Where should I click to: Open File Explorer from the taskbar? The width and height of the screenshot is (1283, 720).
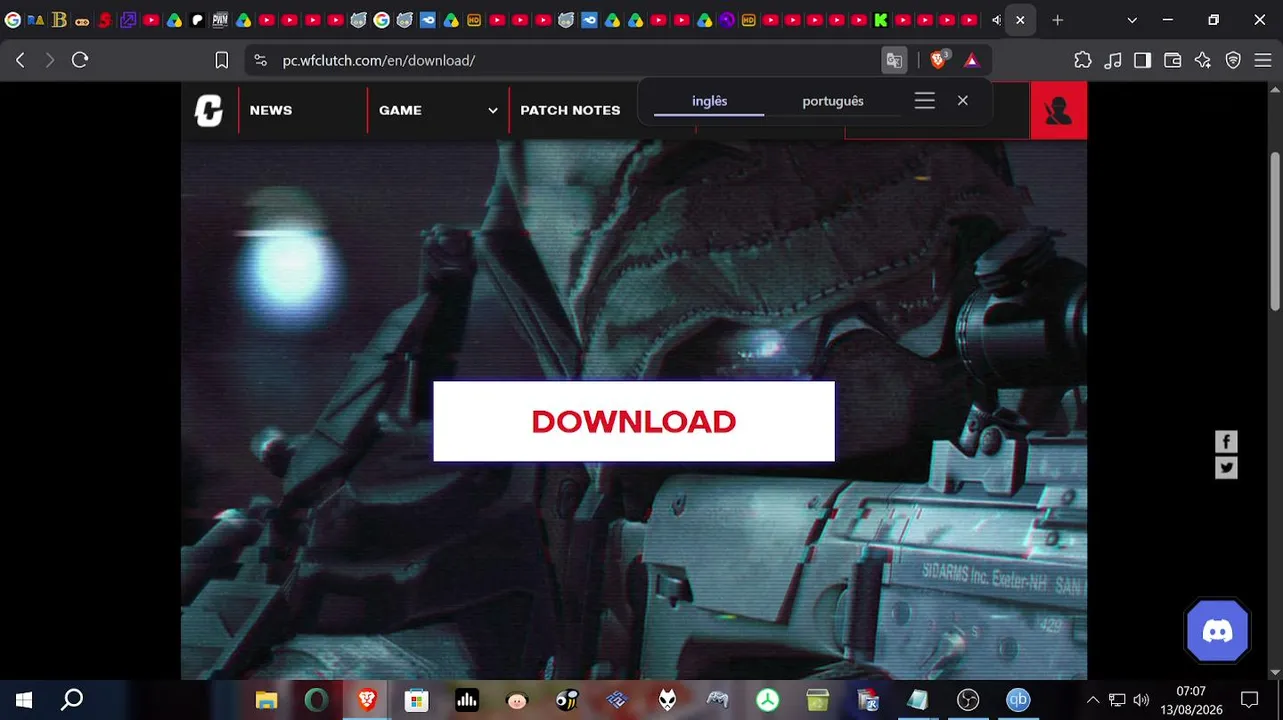tap(266, 700)
